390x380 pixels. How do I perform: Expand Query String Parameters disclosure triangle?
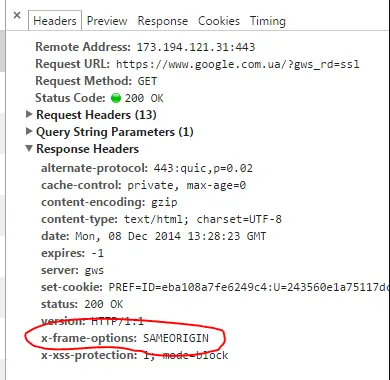click(x=29, y=131)
